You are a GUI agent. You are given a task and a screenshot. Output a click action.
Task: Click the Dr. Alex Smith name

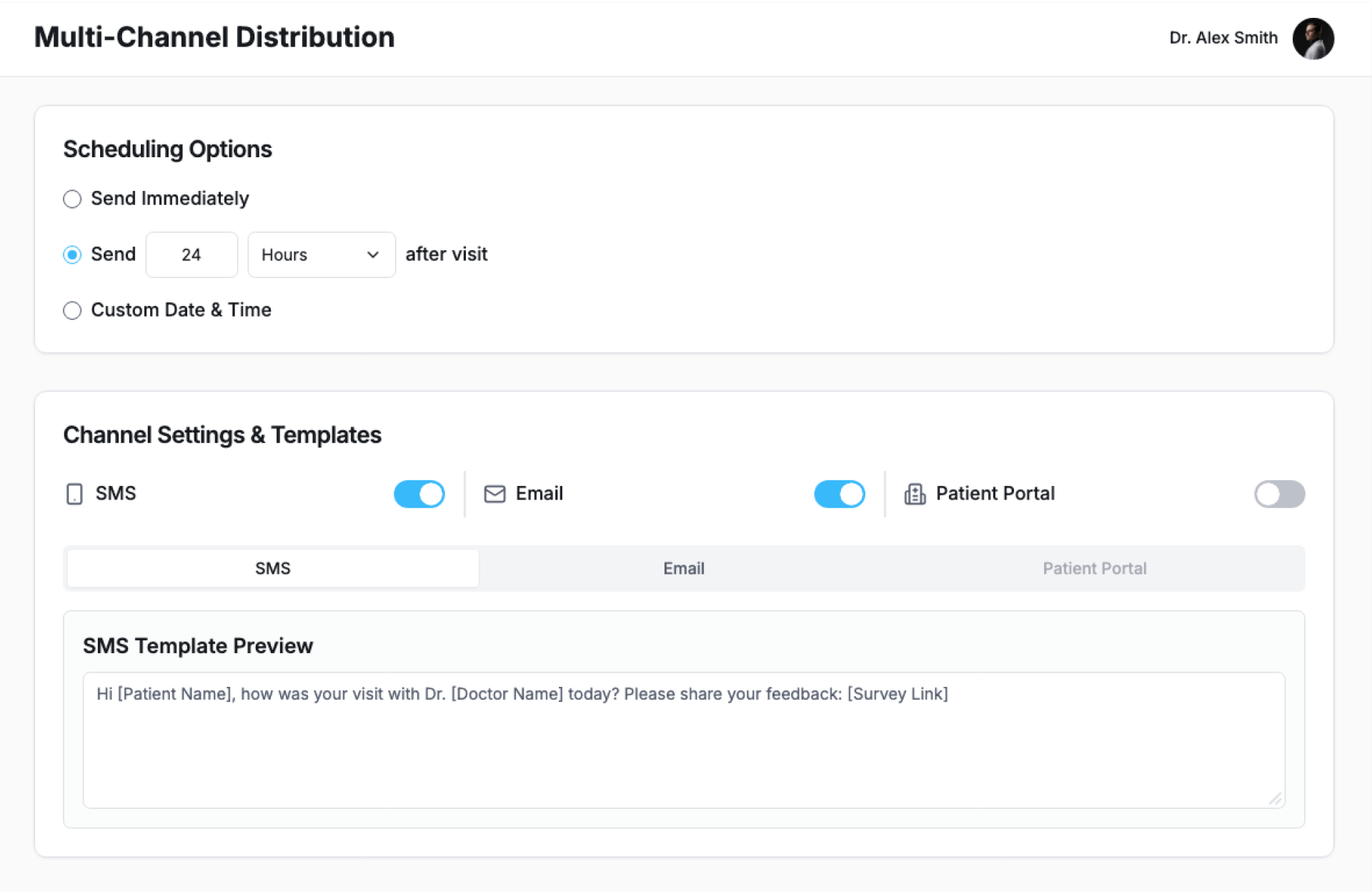click(x=1223, y=38)
